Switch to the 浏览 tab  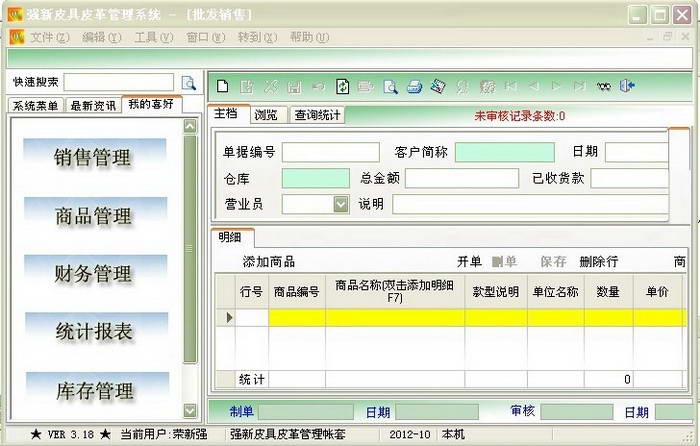(x=267, y=115)
